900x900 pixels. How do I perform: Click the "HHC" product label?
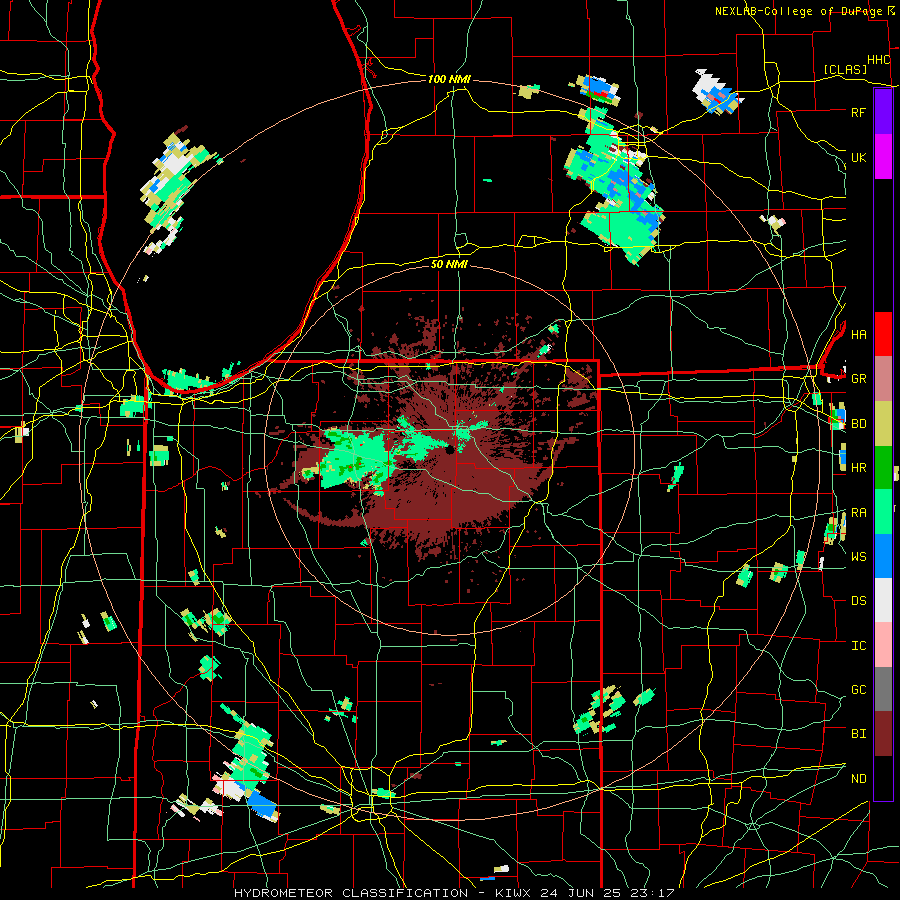[879, 60]
